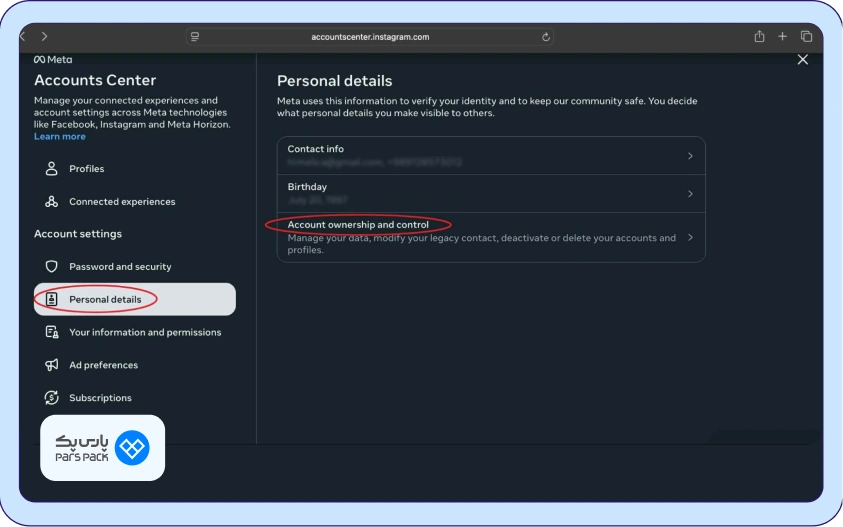This screenshot has width=843, height=527.
Task: Click the Subscriptions icon in sidebar
Action: 52,398
